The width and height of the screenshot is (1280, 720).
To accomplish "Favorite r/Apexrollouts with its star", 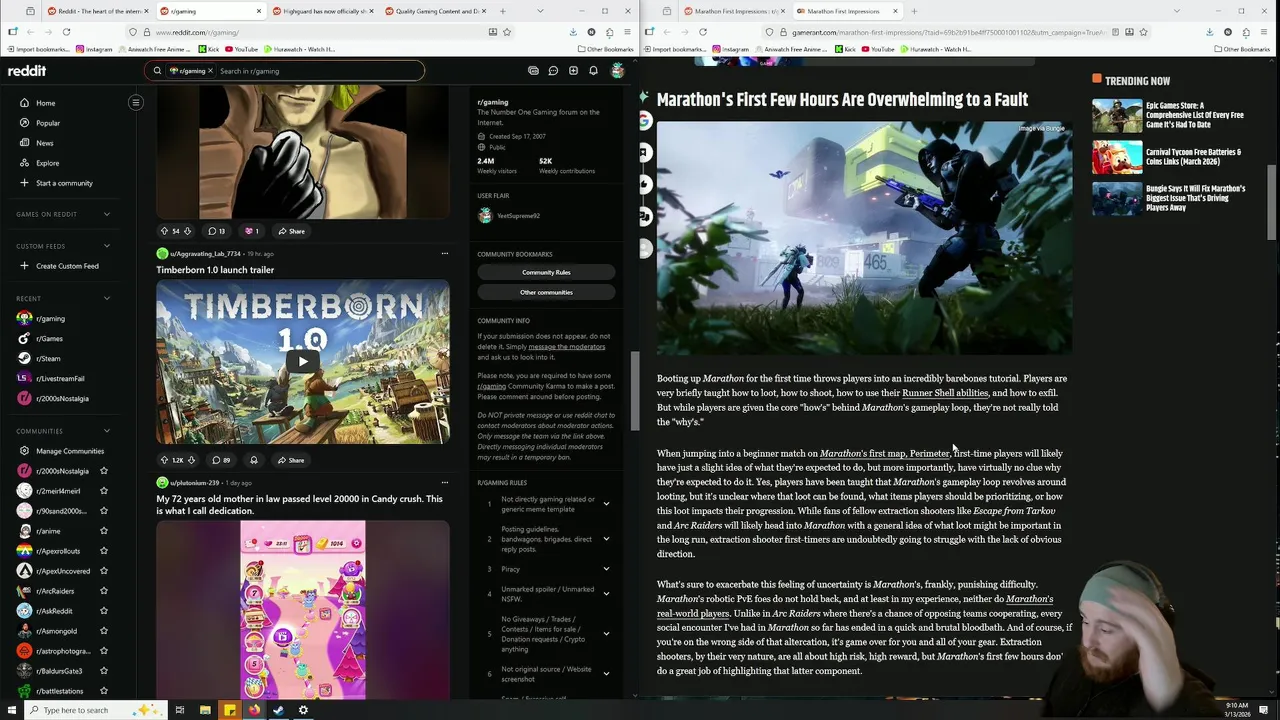I will [104, 551].
